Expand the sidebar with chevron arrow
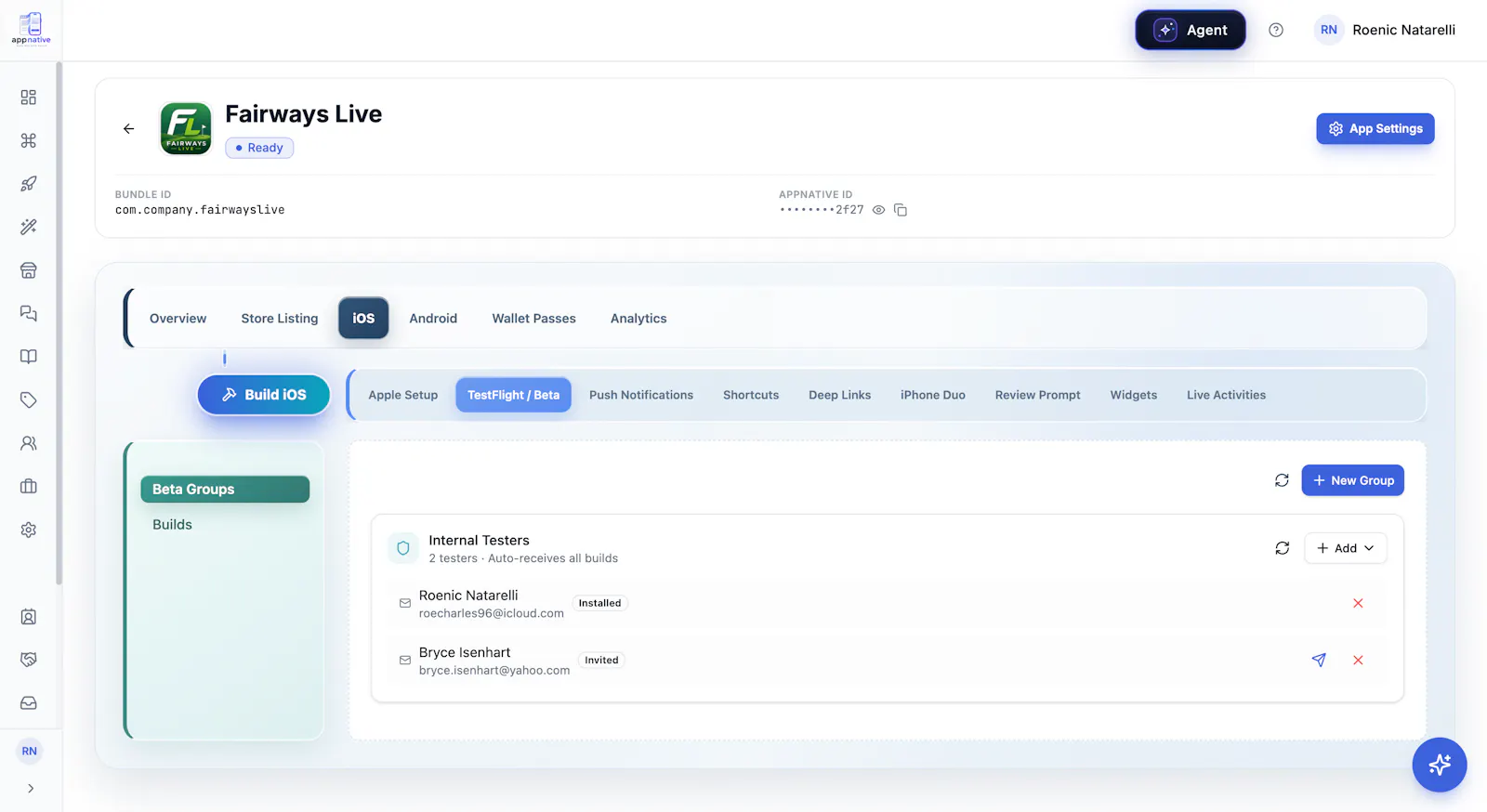The image size is (1487, 812). click(x=31, y=789)
